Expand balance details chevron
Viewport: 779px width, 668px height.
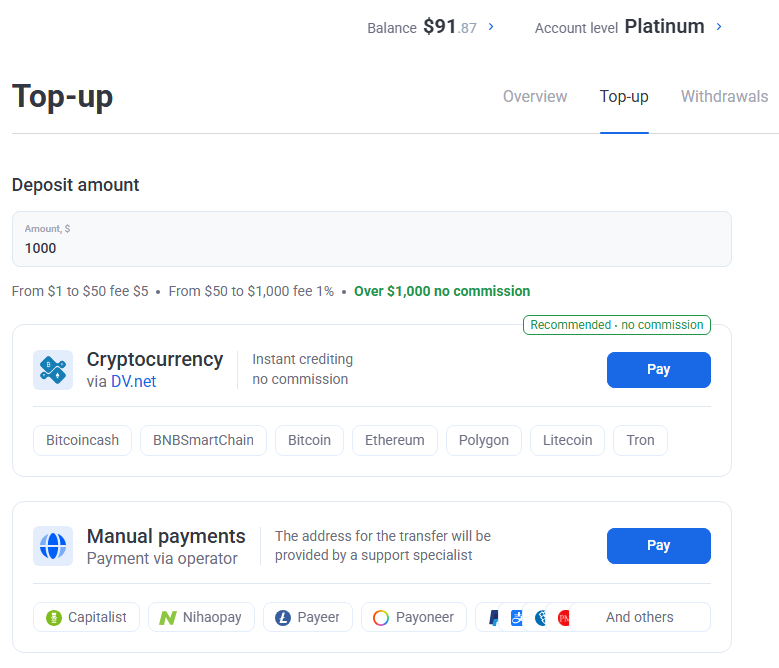(x=491, y=27)
